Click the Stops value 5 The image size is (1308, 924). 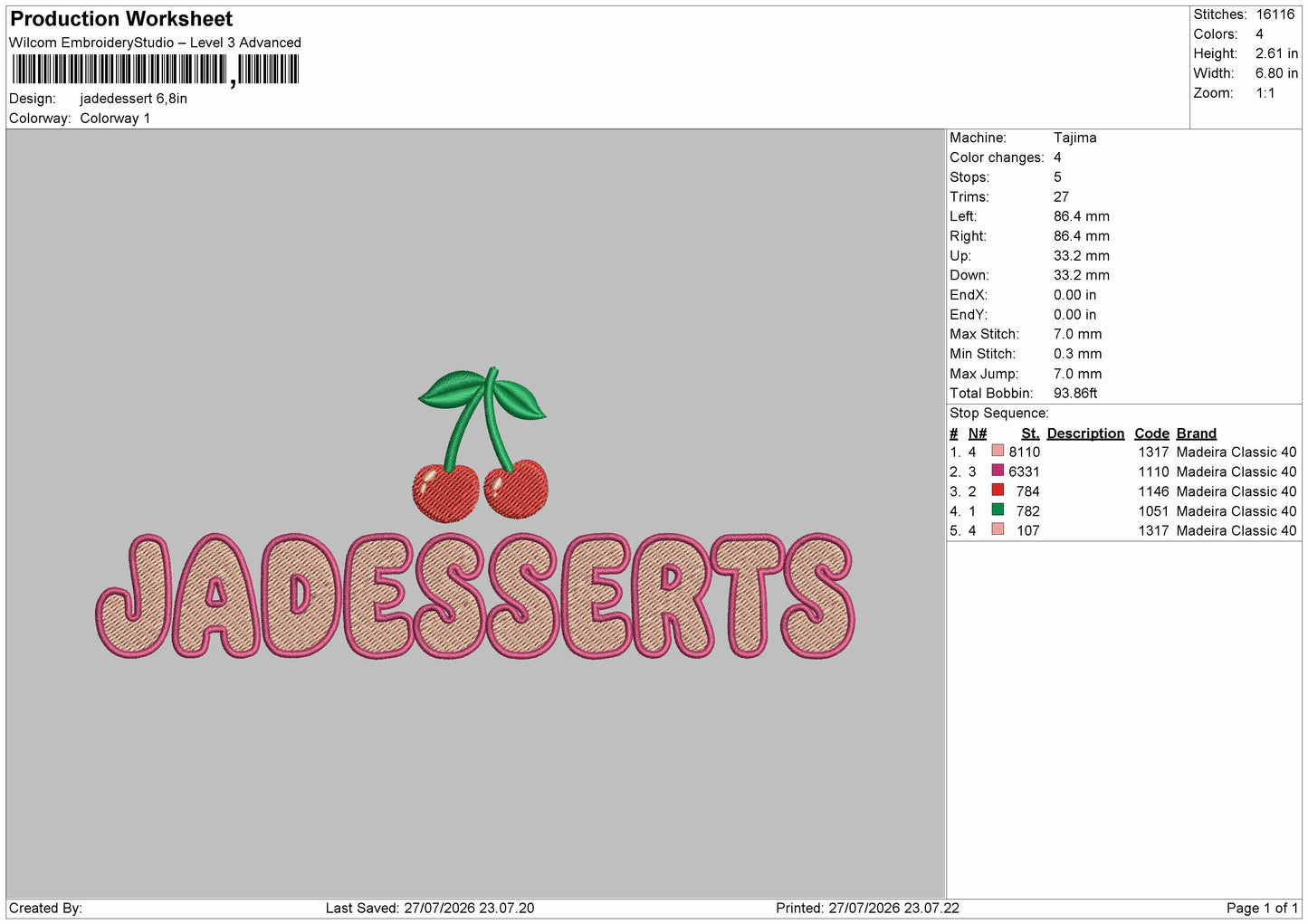coord(1057,177)
